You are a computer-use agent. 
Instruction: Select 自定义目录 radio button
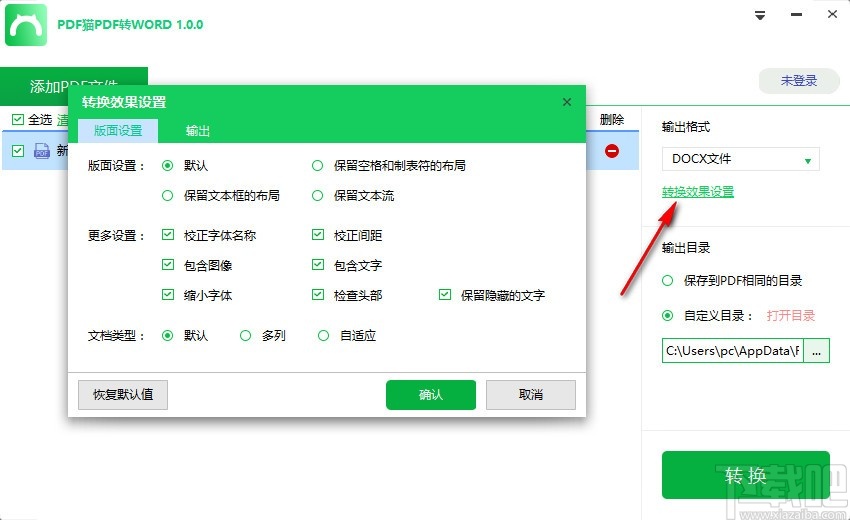pyautogui.click(x=667, y=316)
